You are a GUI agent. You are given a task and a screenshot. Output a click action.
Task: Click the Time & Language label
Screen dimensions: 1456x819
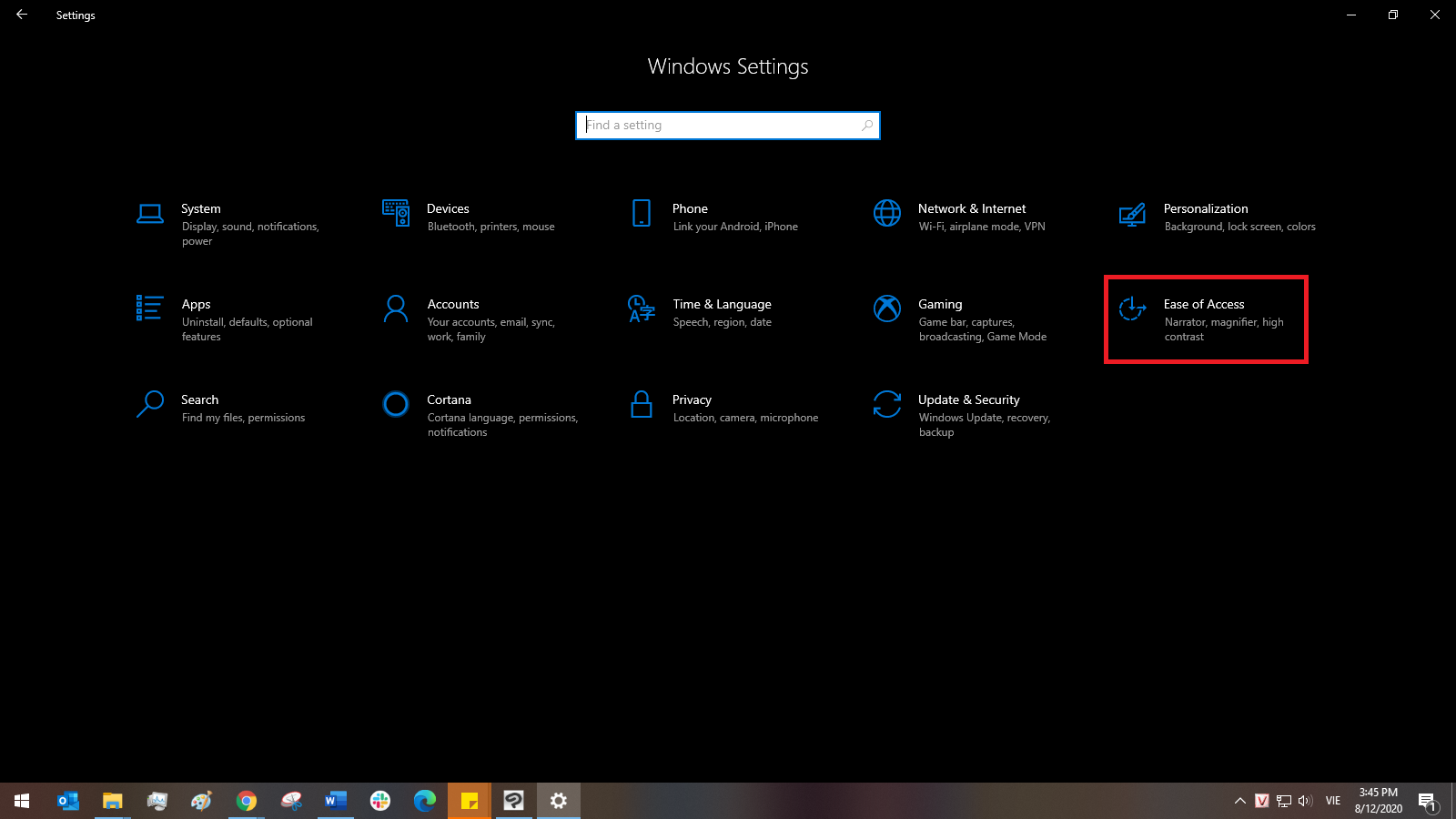pos(722,304)
